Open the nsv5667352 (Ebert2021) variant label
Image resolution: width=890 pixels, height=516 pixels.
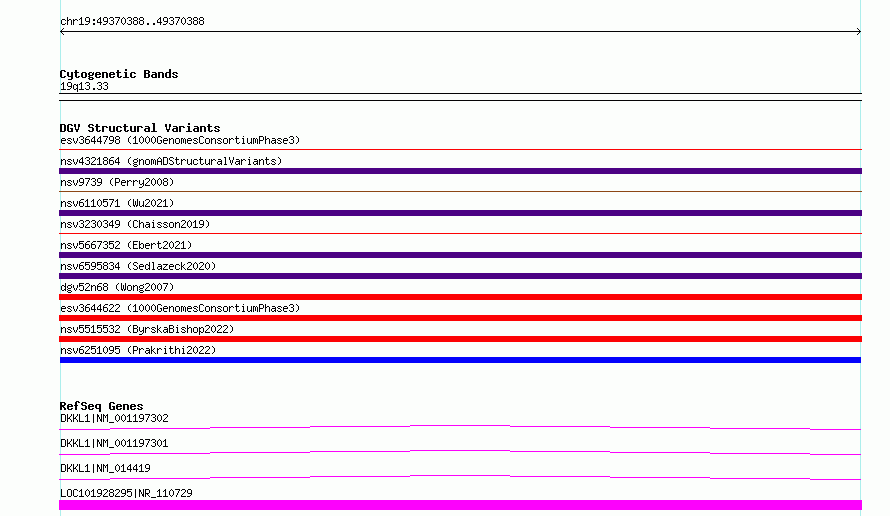pos(126,245)
